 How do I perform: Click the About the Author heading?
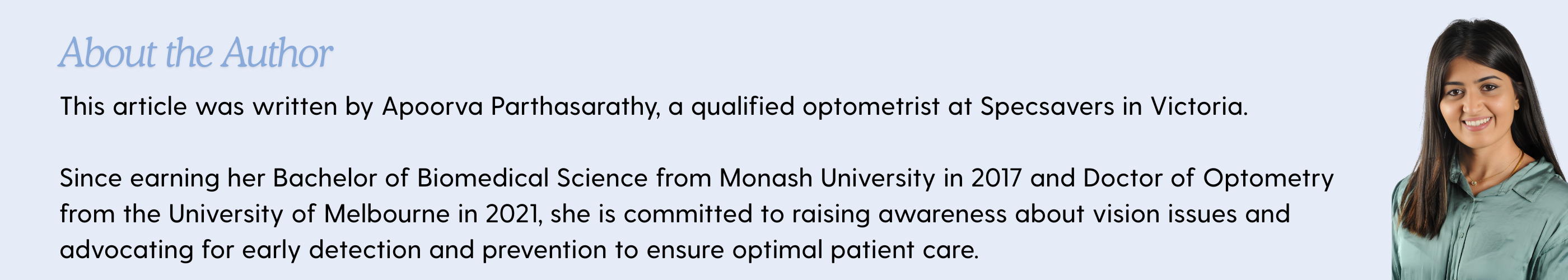(x=195, y=53)
